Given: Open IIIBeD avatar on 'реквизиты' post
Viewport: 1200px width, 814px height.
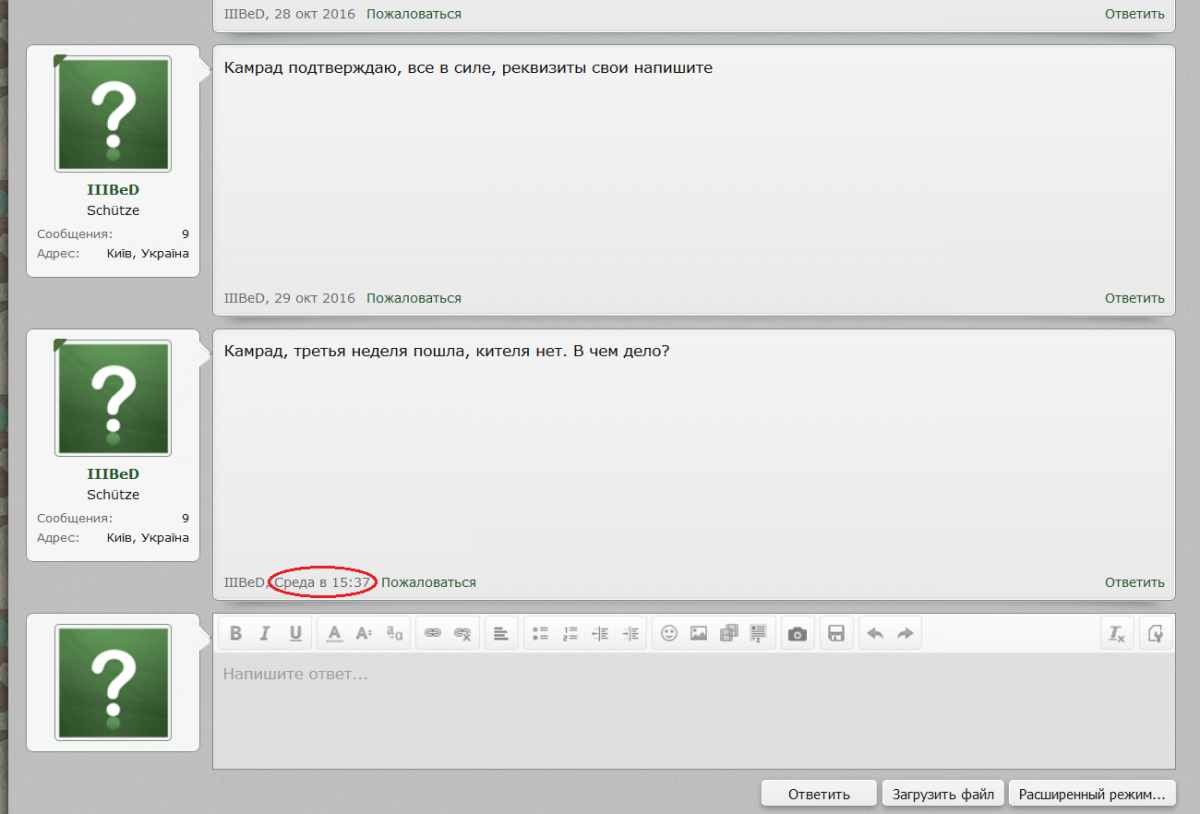Looking at the screenshot, I should coord(113,114).
